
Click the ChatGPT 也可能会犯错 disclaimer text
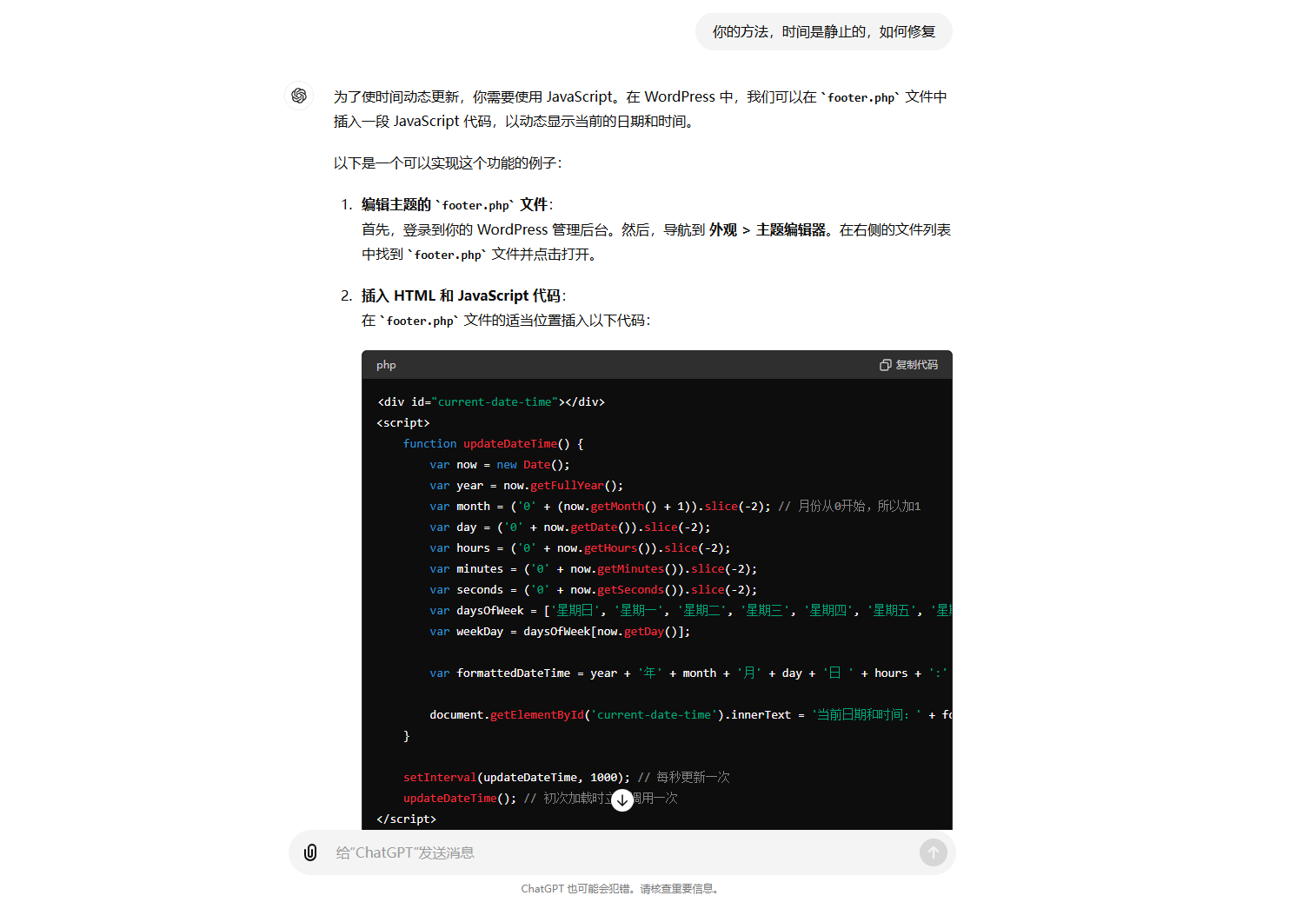coord(620,889)
